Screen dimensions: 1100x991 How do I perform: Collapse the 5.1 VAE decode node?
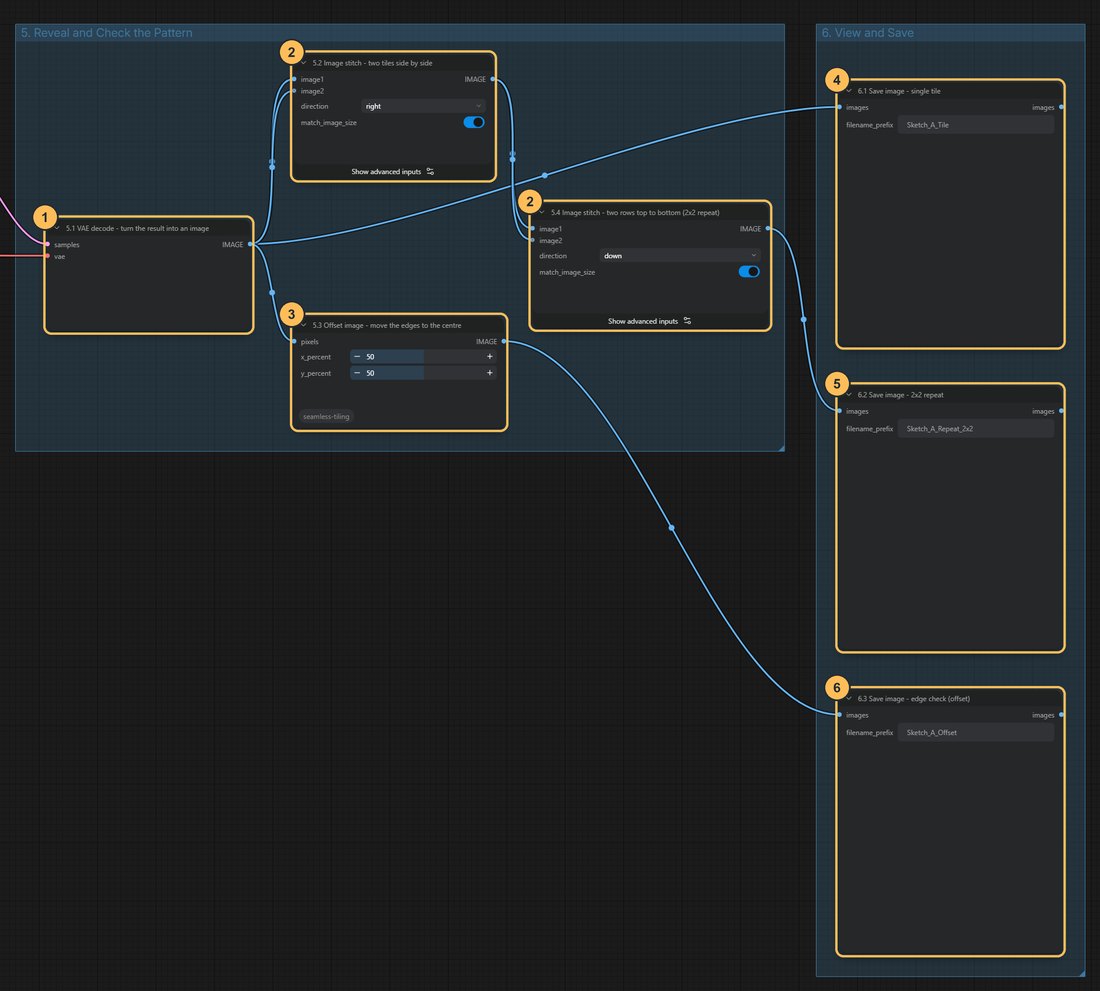[58, 228]
